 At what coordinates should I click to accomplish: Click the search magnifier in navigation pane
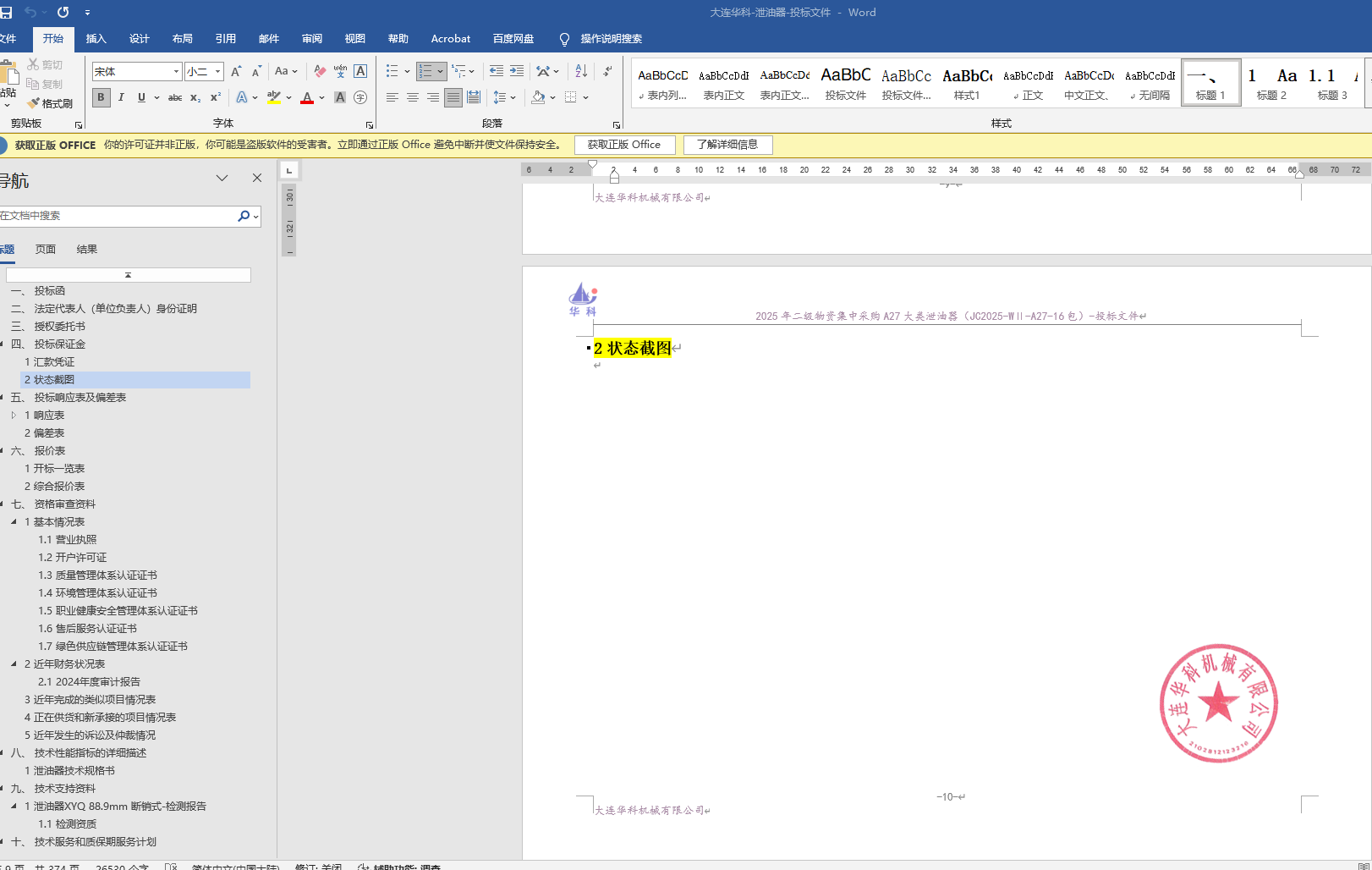[x=244, y=216]
